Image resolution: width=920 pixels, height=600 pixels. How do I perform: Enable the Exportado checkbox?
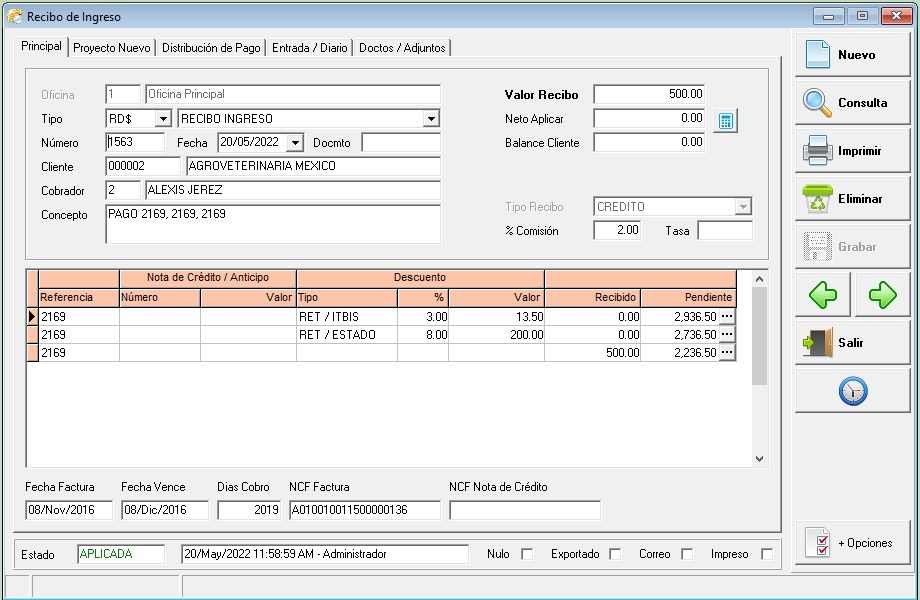[x=615, y=554]
